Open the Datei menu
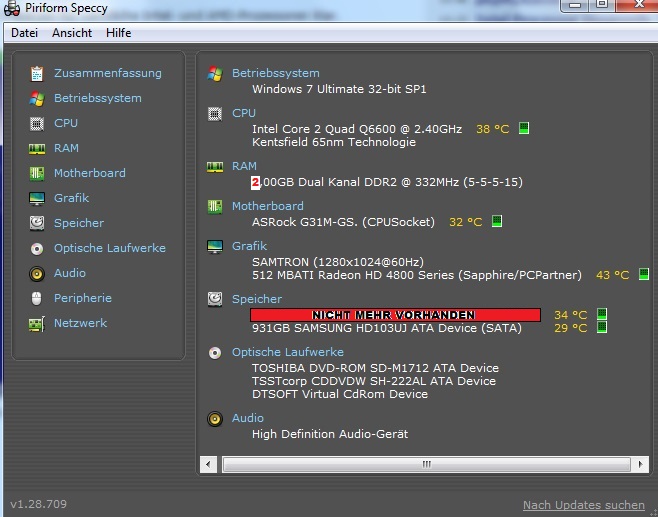The image size is (658, 517). [24, 33]
